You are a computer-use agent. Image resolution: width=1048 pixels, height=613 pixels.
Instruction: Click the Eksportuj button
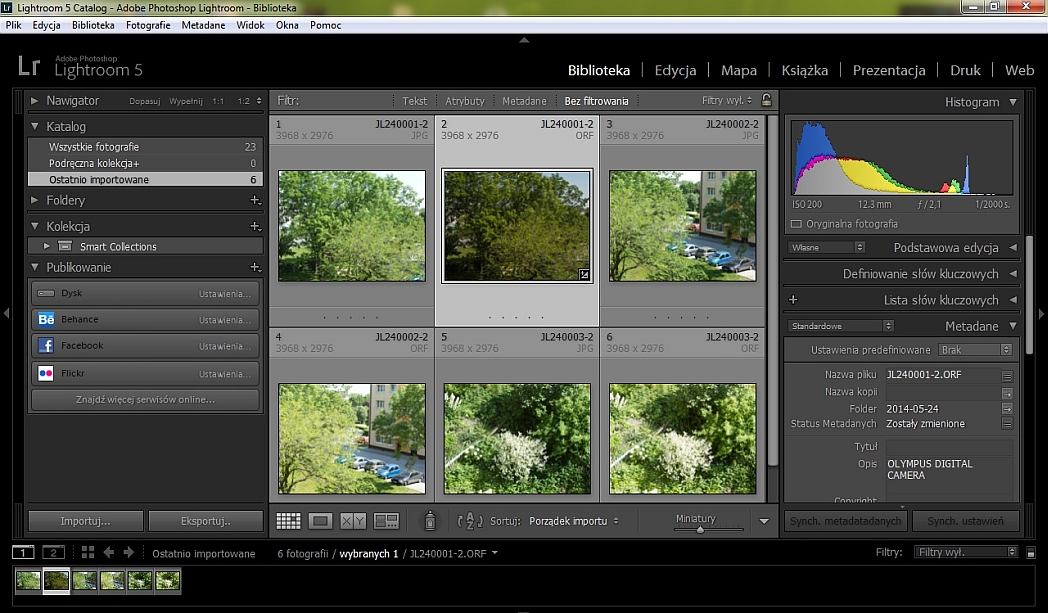[x=206, y=521]
